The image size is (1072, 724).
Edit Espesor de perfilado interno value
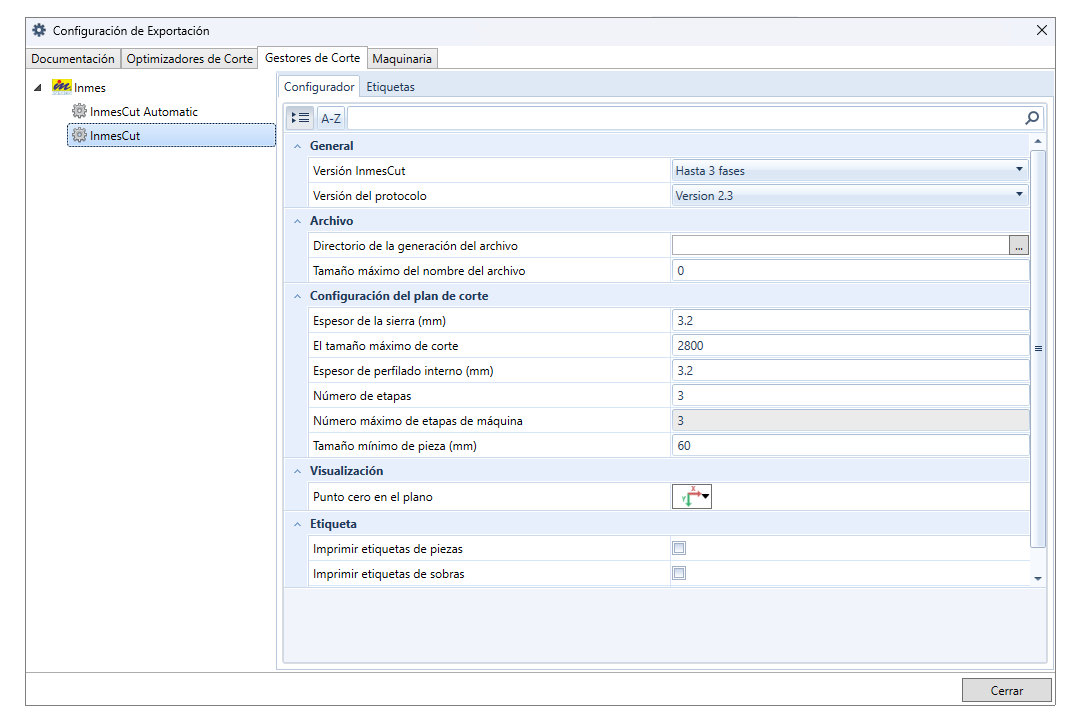tap(850, 371)
